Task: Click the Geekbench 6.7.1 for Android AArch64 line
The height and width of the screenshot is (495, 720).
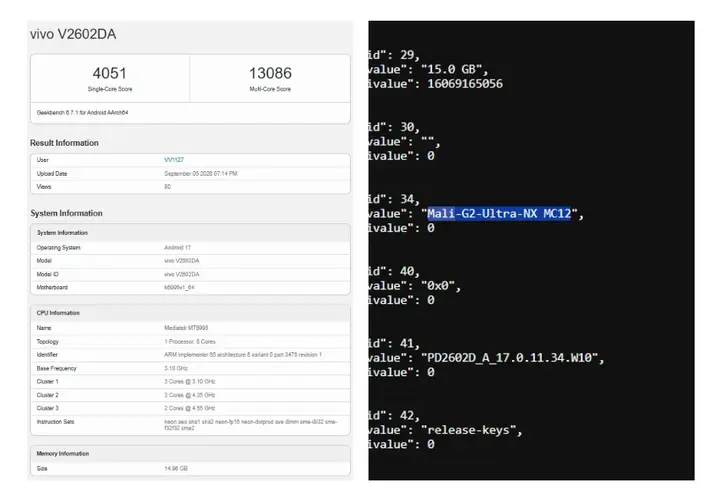Action: 82,112
